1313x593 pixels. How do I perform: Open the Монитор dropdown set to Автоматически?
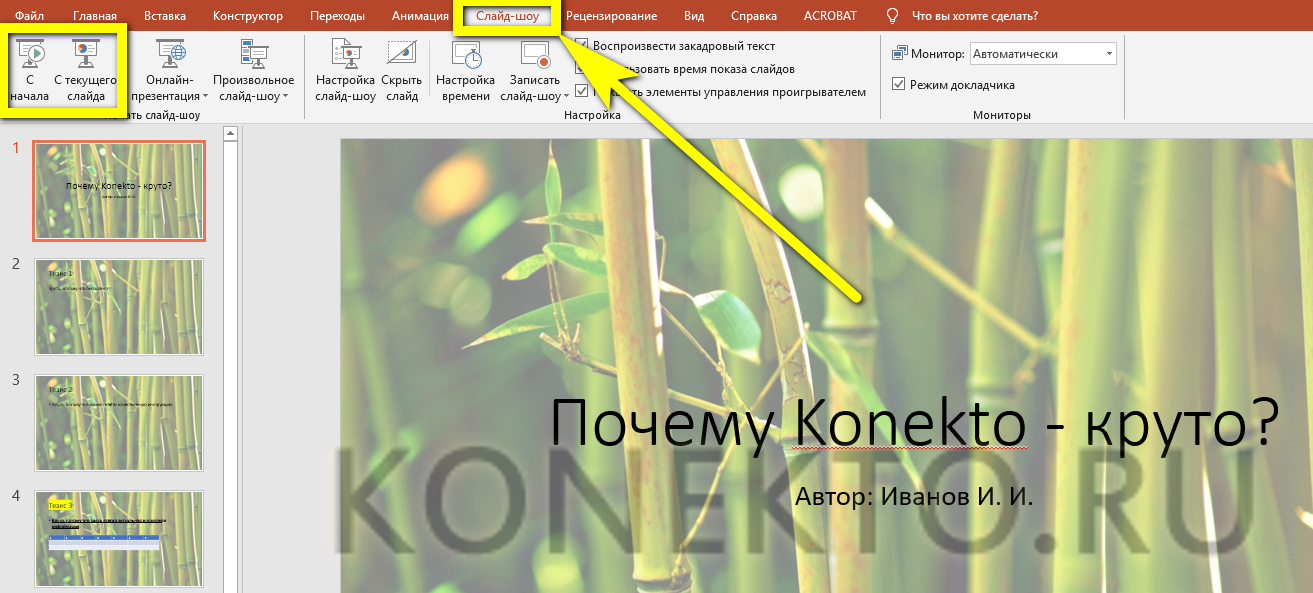coord(1044,54)
